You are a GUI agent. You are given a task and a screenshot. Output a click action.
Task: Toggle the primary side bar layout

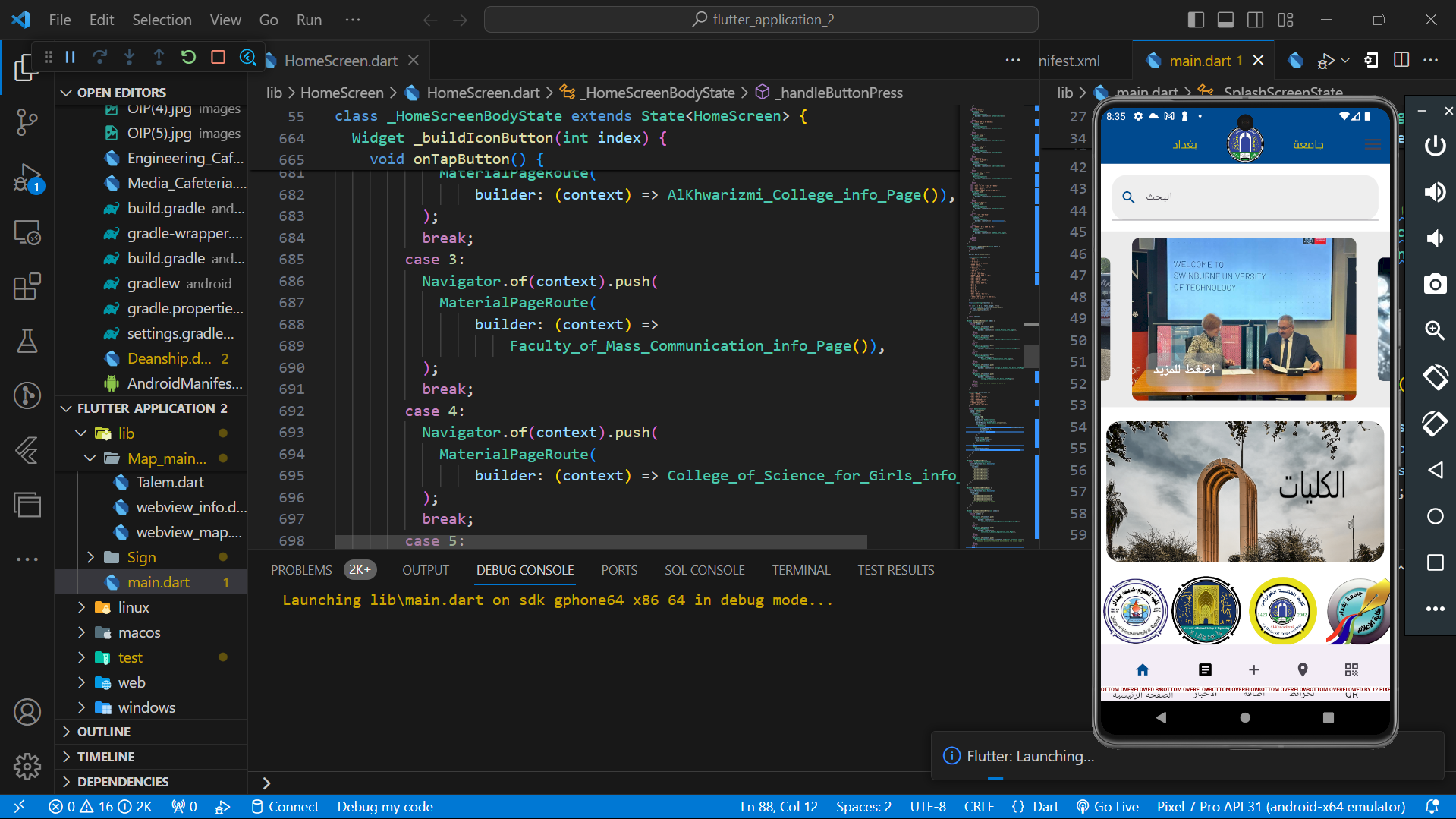[x=1196, y=20]
